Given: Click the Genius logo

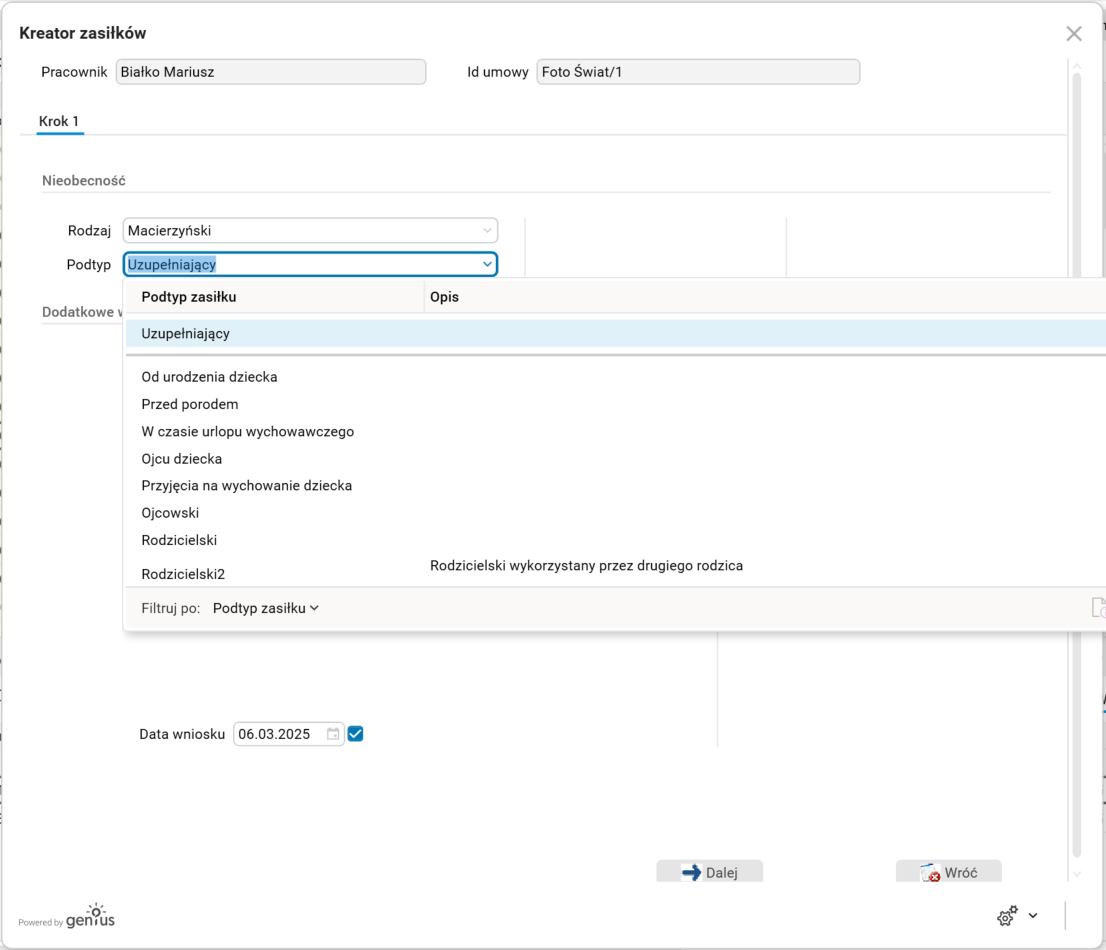Looking at the screenshot, I should point(90,917).
